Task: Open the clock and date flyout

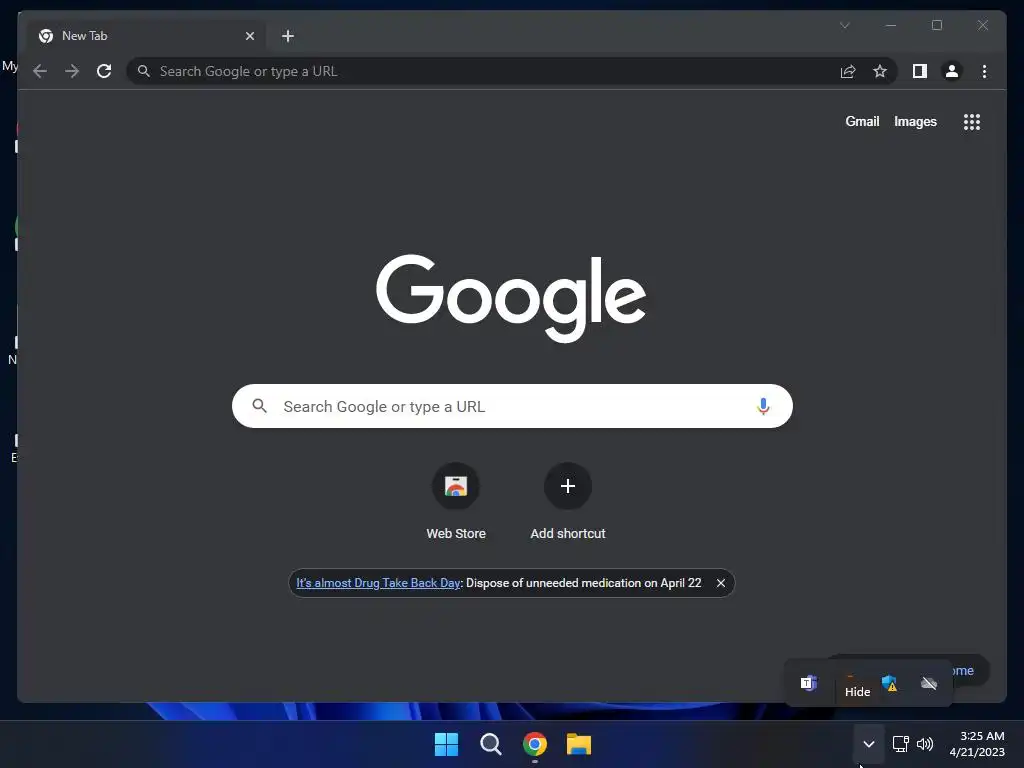Action: coord(977,744)
